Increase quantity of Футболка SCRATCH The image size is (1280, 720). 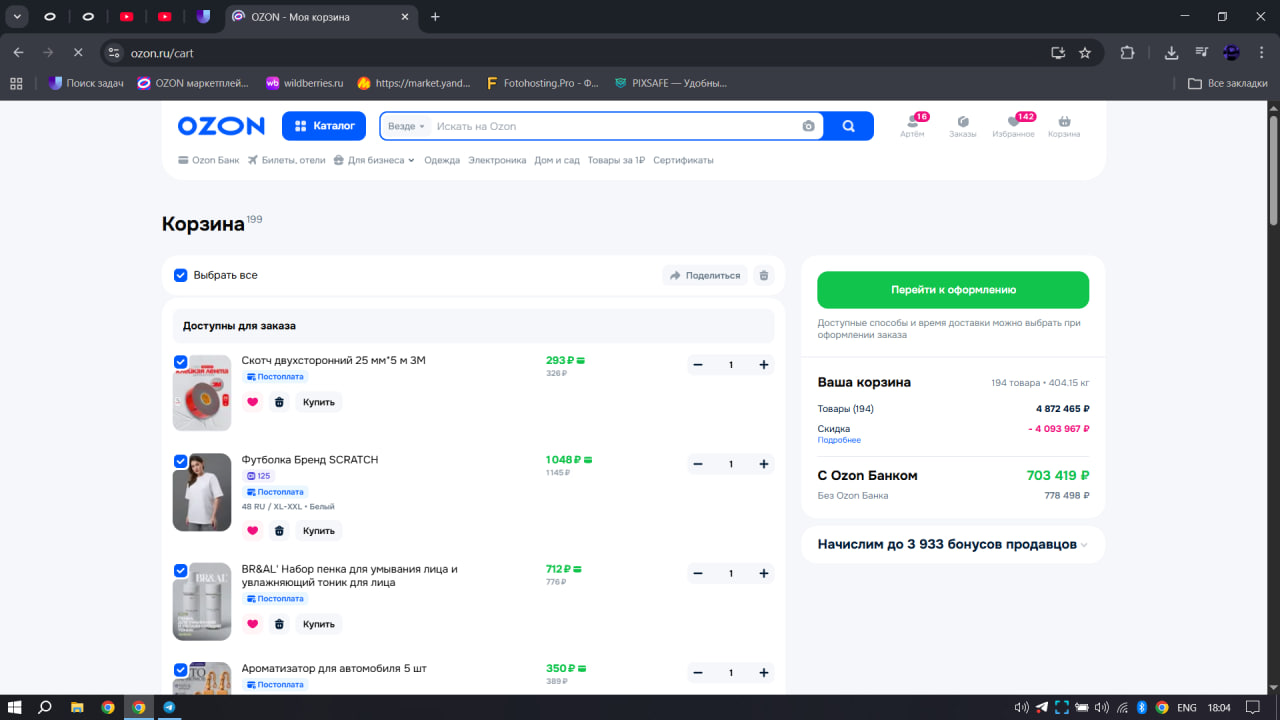click(x=764, y=464)
